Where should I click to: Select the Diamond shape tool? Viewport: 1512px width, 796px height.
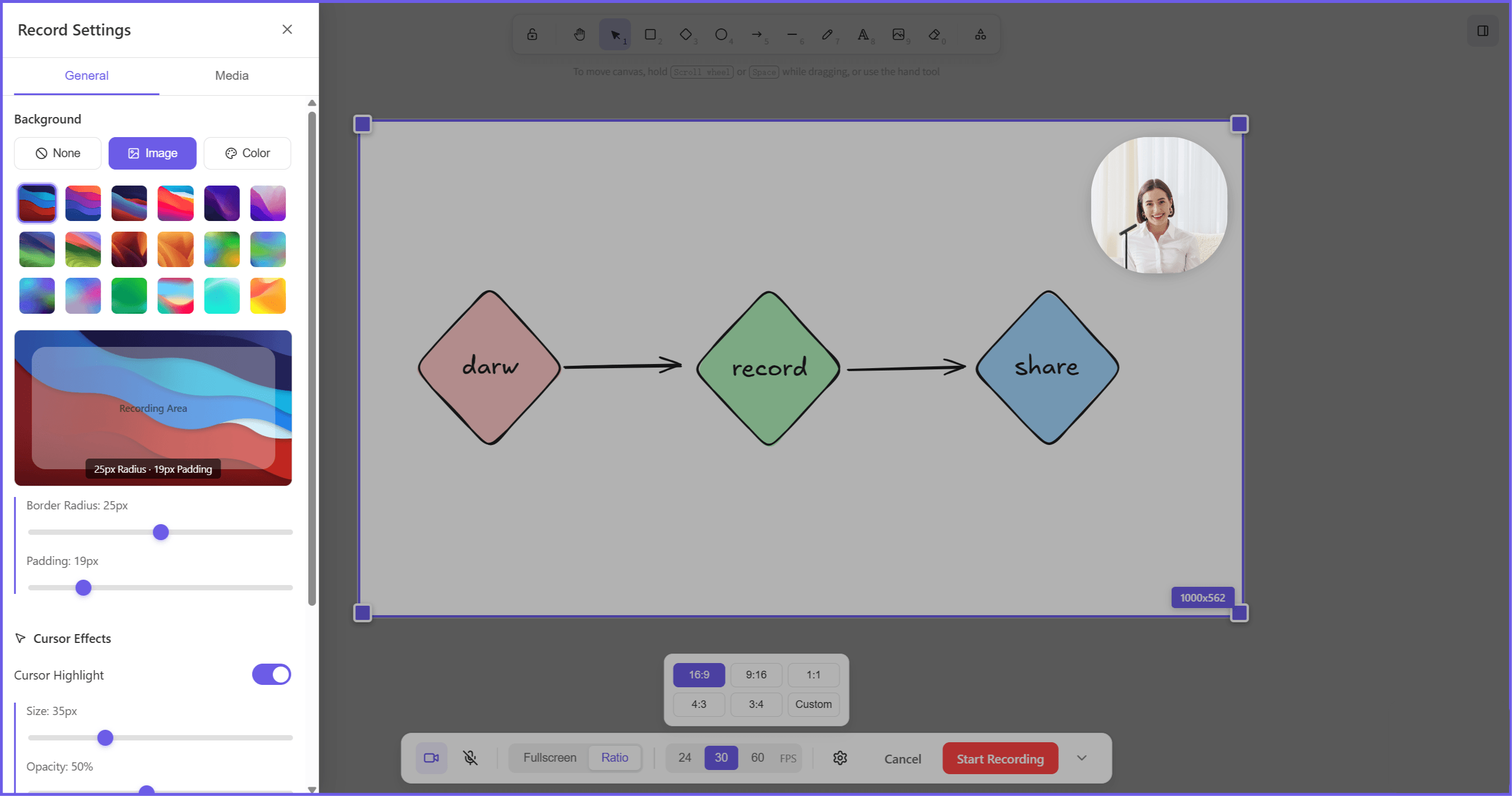[686, 34]
